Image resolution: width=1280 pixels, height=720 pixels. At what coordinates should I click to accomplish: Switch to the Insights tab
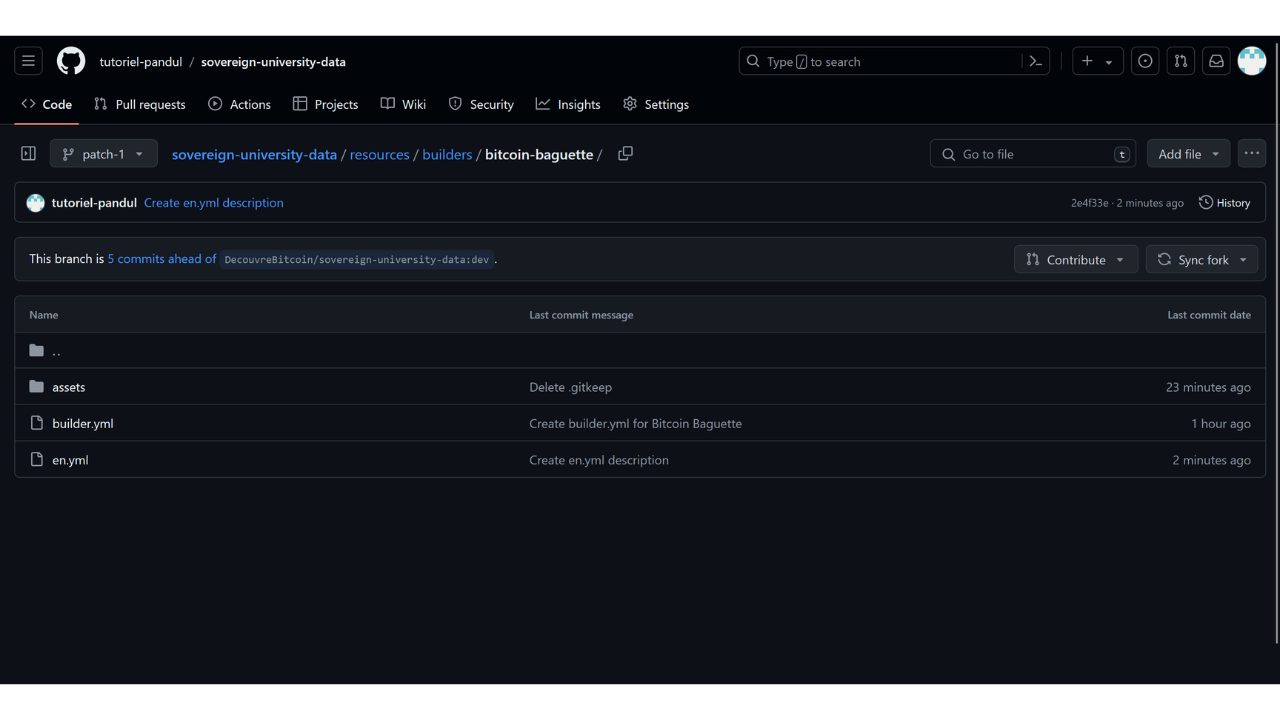pos(568,104)
